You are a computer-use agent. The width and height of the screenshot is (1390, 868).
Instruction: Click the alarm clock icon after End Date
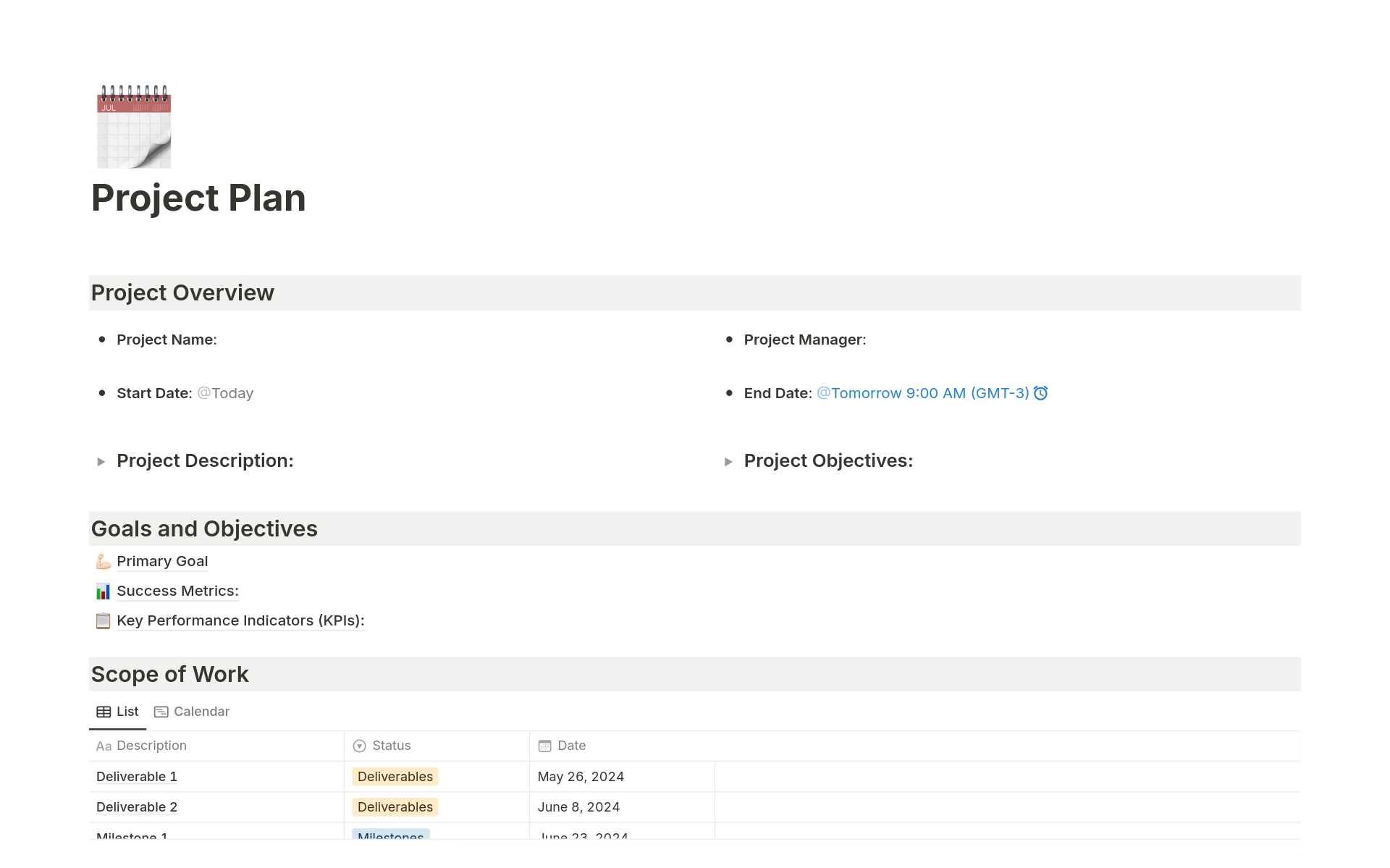(1040, 393)
